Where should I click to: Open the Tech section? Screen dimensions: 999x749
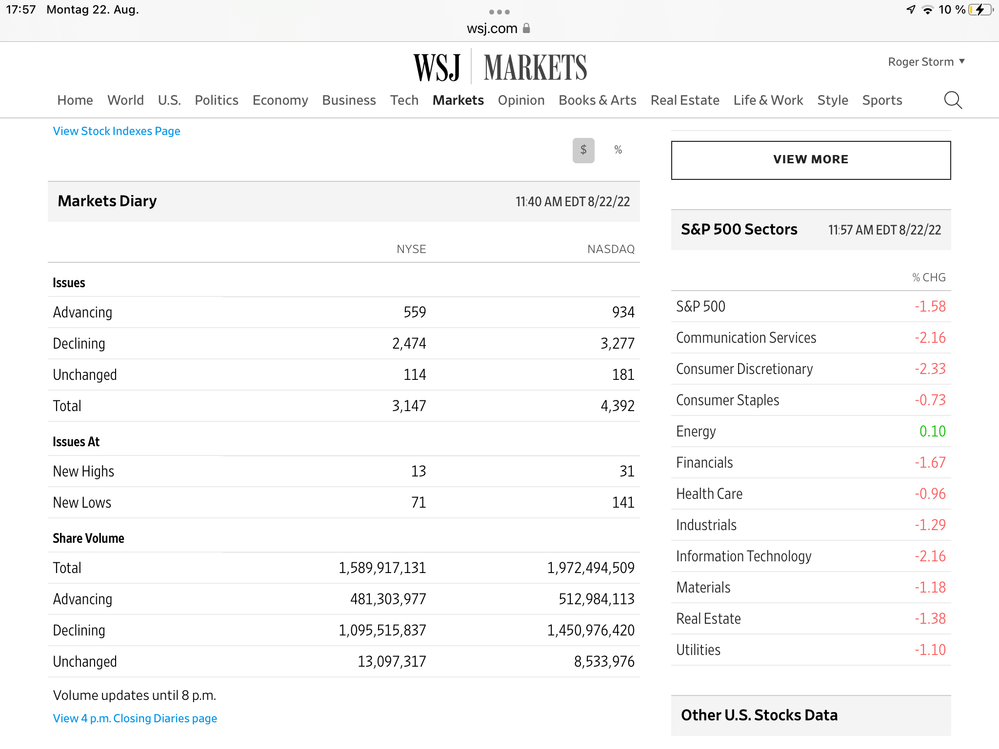pyautogui.click(x=405, y=100)
